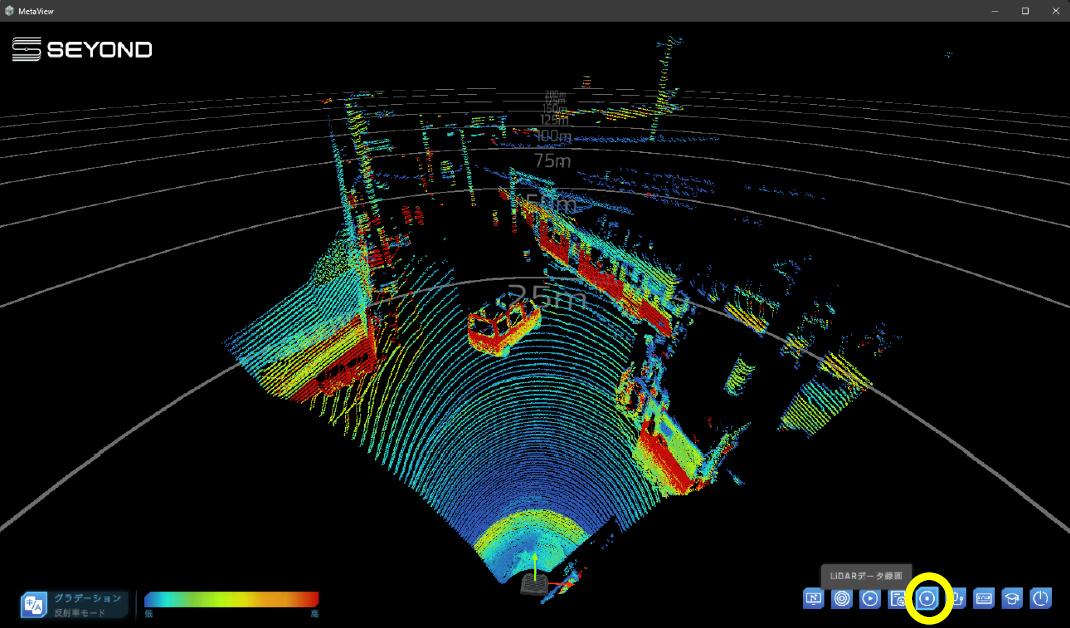Click the camera icon right of record
Screen dimensions: 1070x628
tap(956, 598)
